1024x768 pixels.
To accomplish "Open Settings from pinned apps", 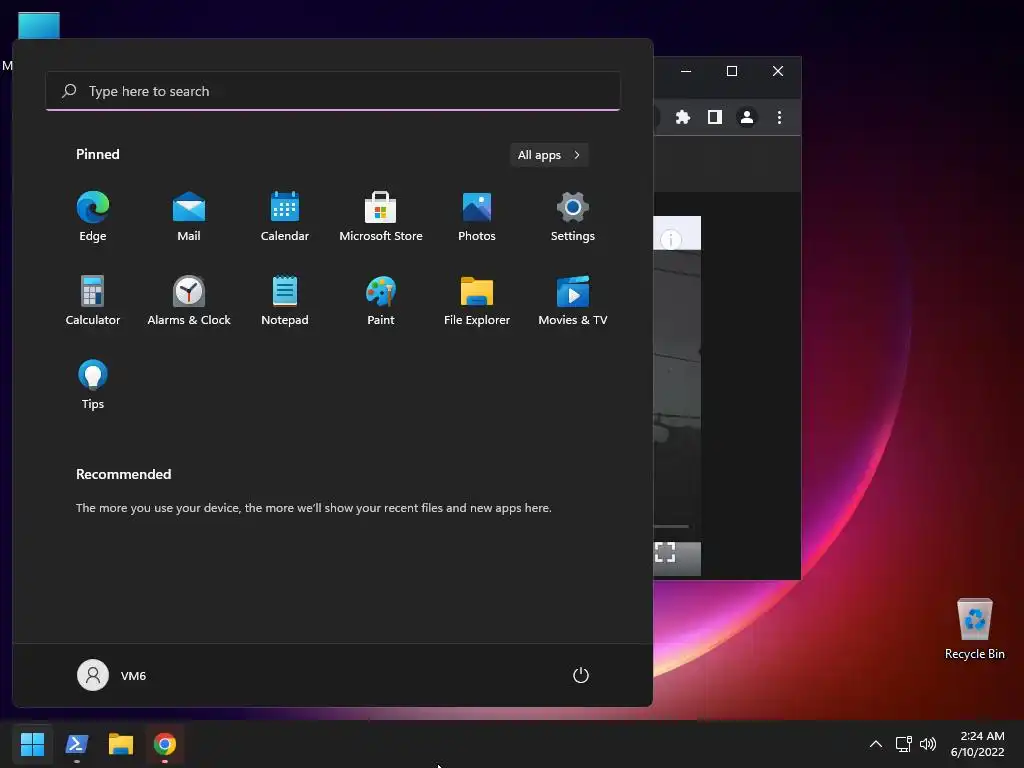I will (x=573, y=216).
